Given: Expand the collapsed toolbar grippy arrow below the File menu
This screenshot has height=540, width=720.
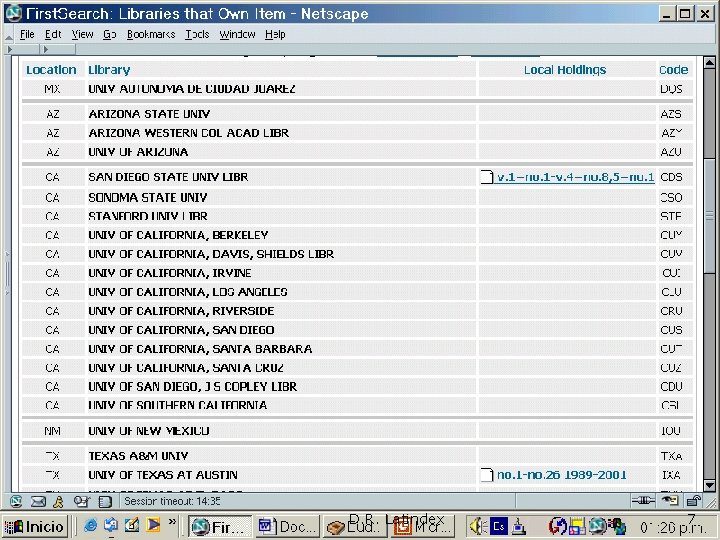Looking at the screenshot, I should (x=10, y=49).
